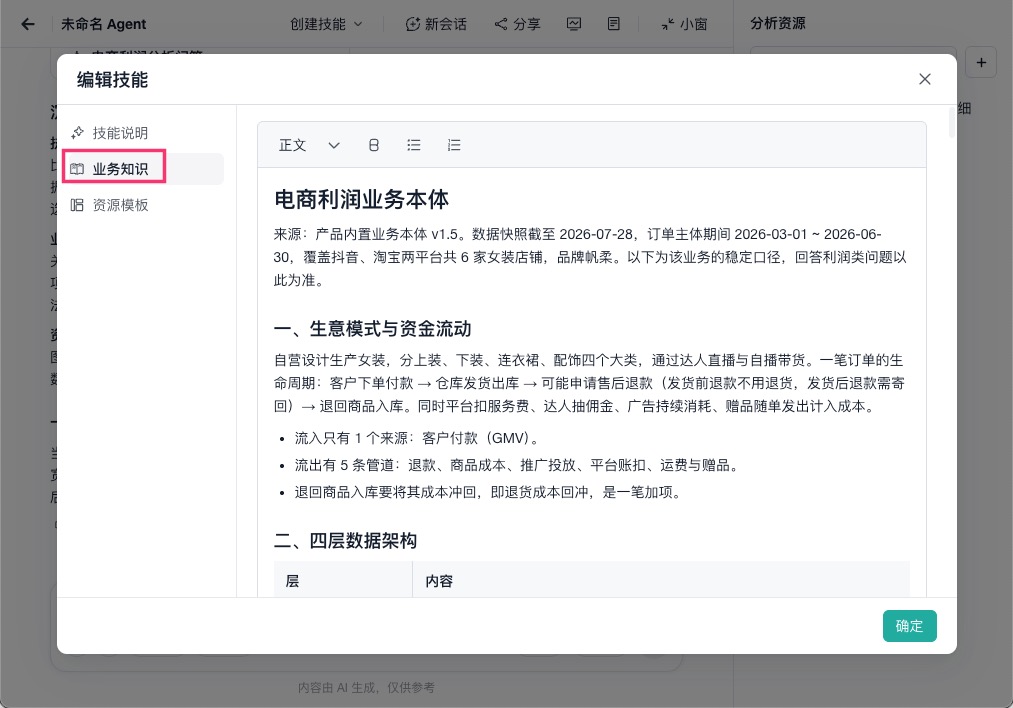Click the heading 二、四层数据架构
This screenshot has width=1013, height=708.
click(346, 541)
